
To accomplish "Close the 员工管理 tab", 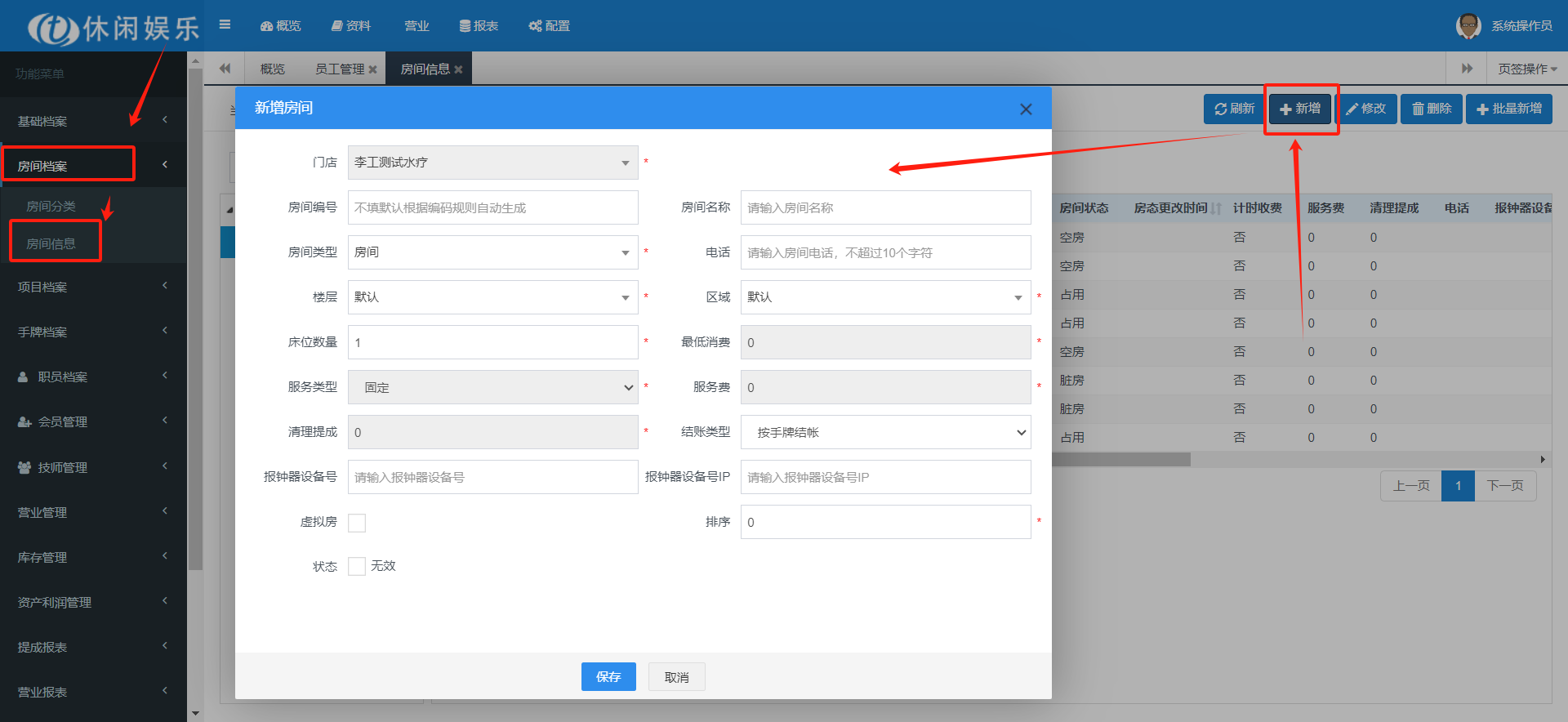I will 372,69.
